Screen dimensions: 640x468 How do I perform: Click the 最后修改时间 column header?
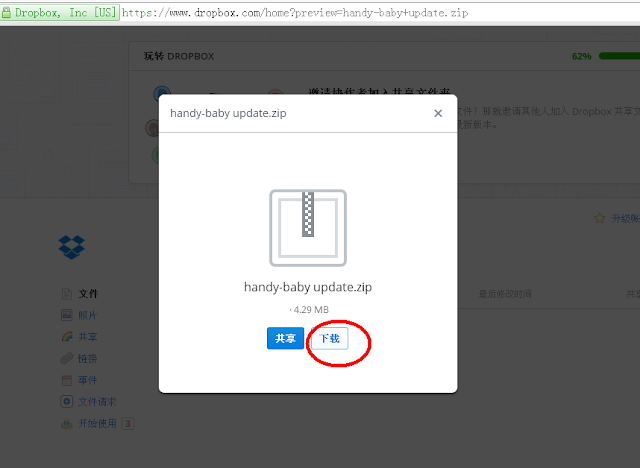[x=505, y=294]
